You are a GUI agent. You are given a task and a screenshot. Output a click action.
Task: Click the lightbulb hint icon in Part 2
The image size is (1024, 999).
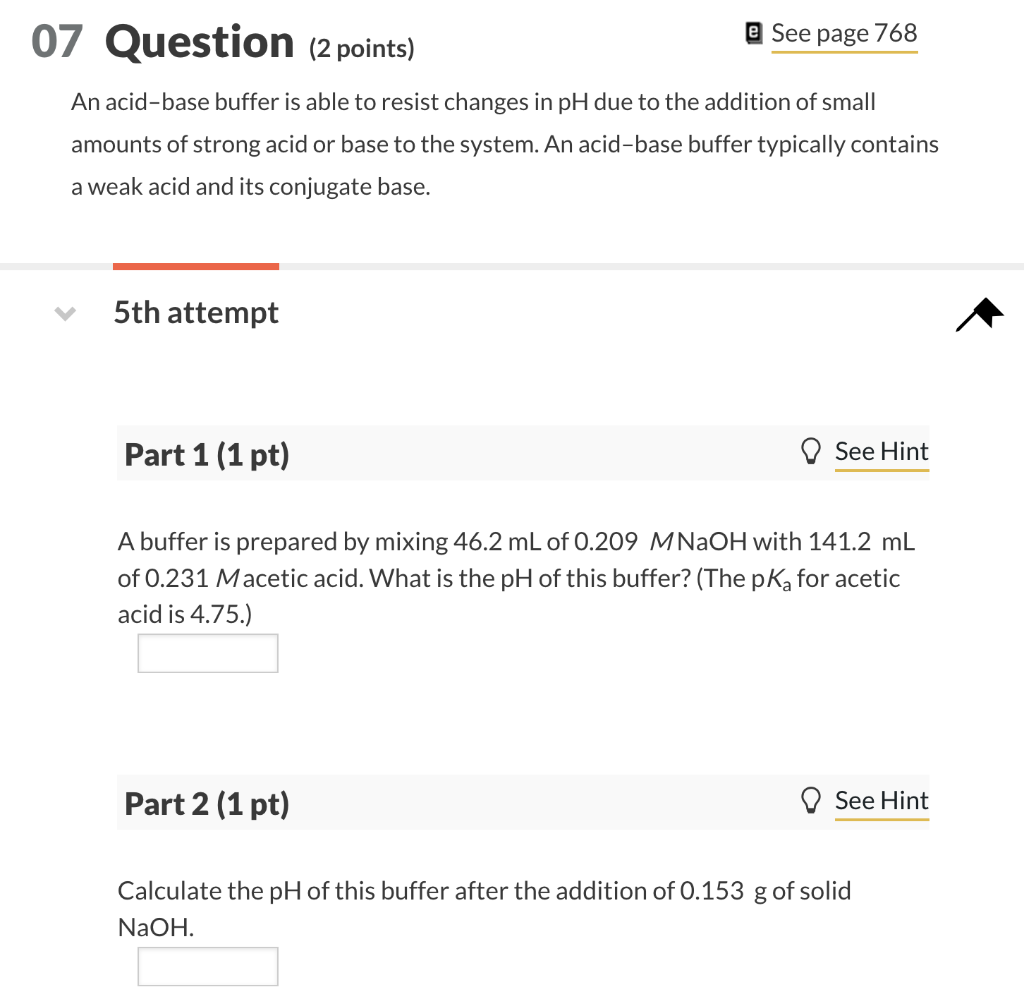pos(811,800)
